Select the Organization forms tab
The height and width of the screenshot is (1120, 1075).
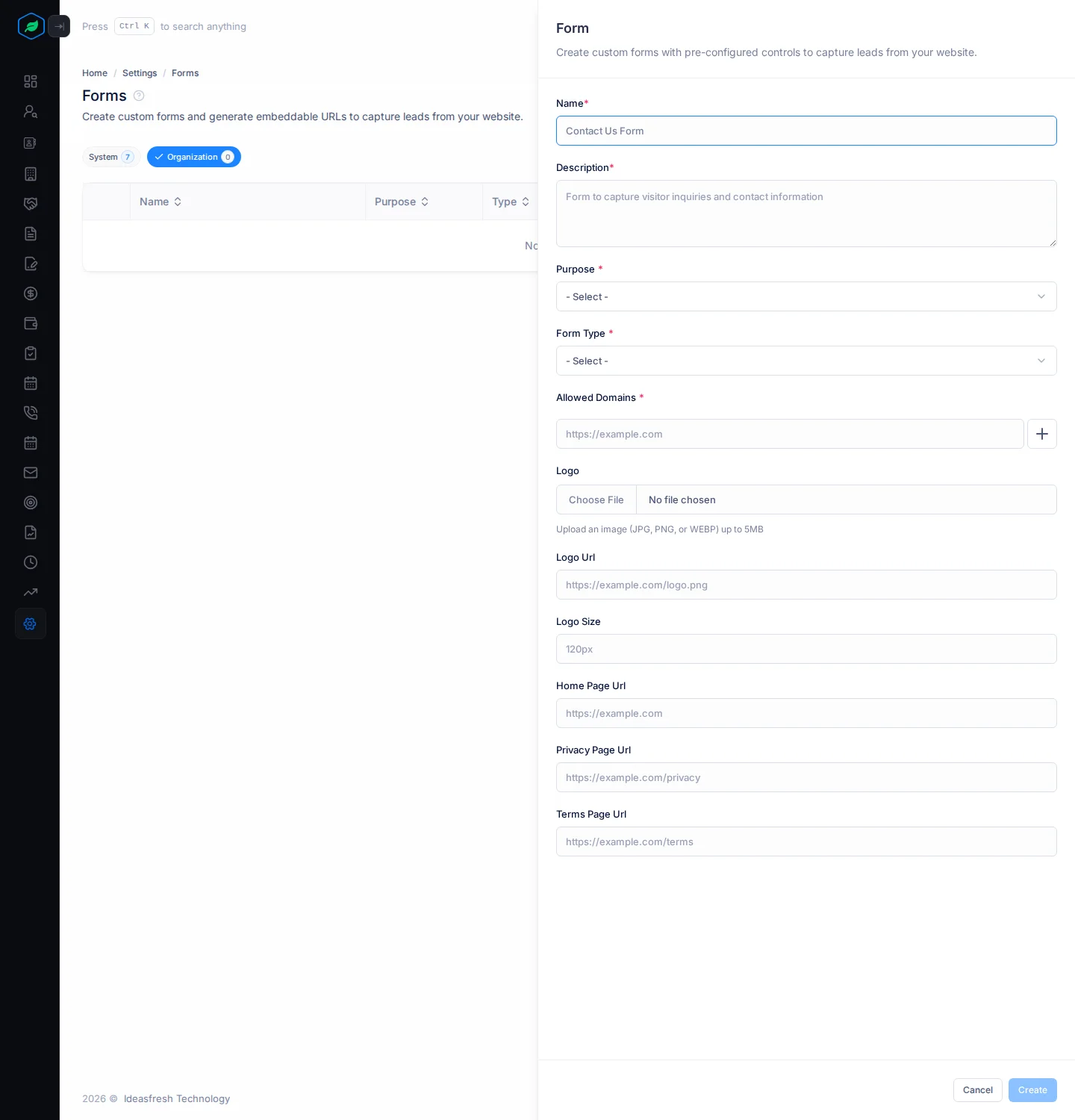coord(194,157)
